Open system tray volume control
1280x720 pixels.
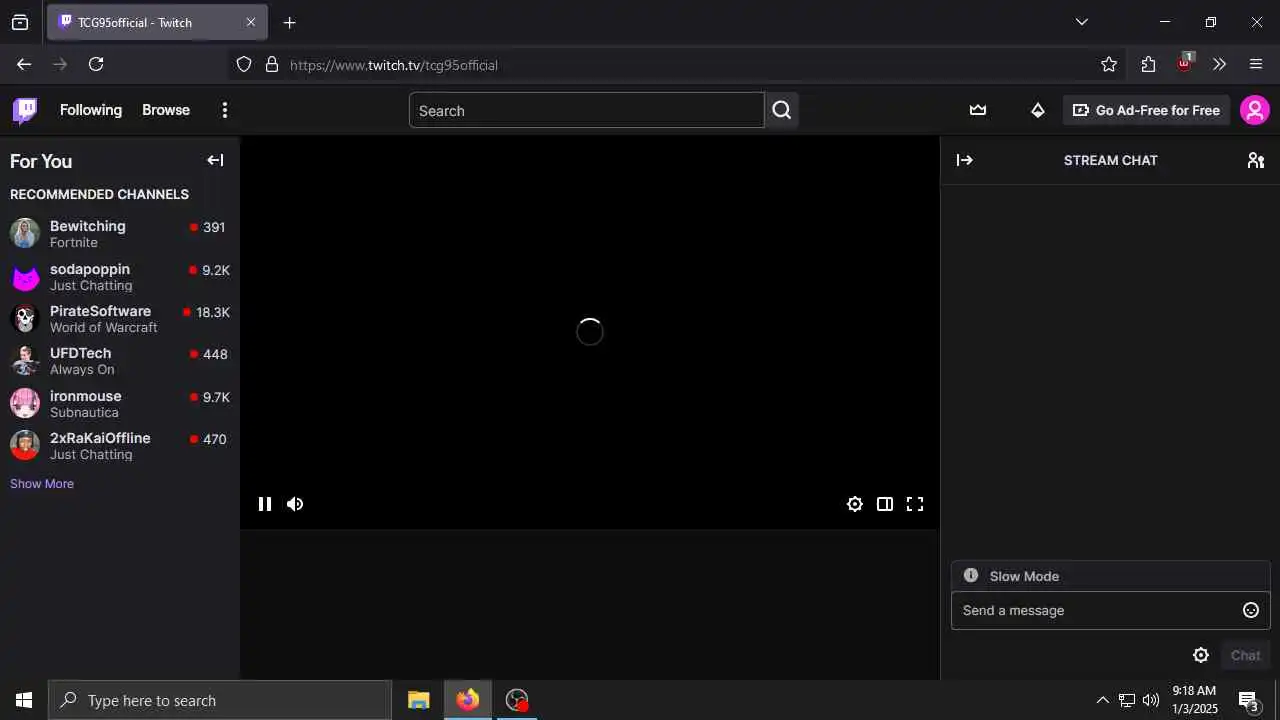pos(1151,700)
